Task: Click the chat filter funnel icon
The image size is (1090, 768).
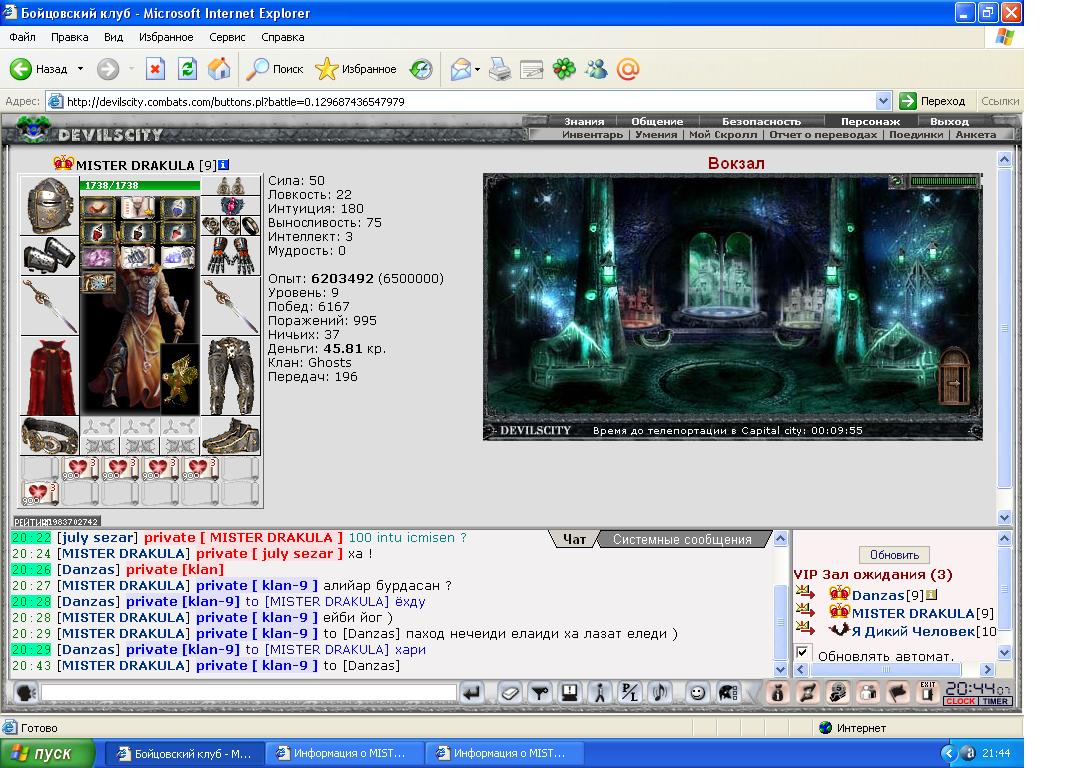Action: pyautogui.click(x=540, y=692)
